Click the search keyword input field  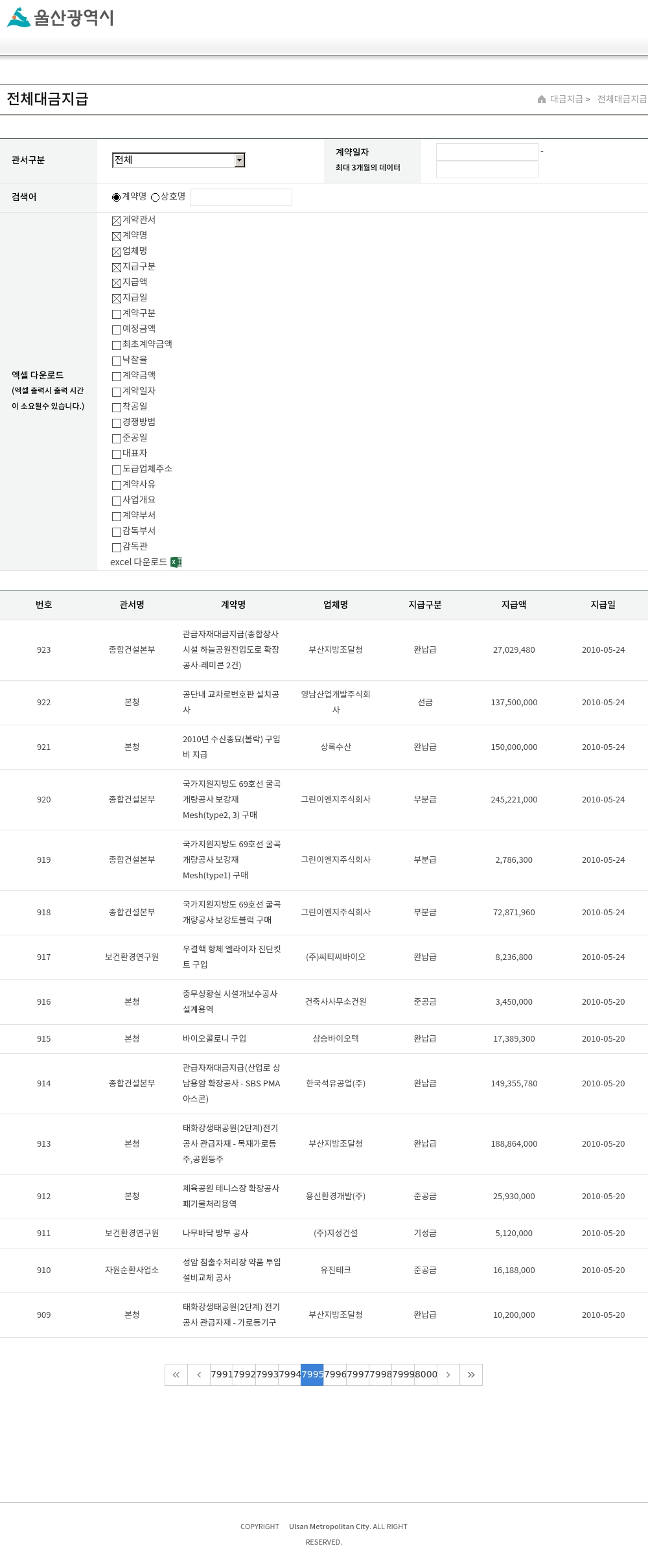241,197
